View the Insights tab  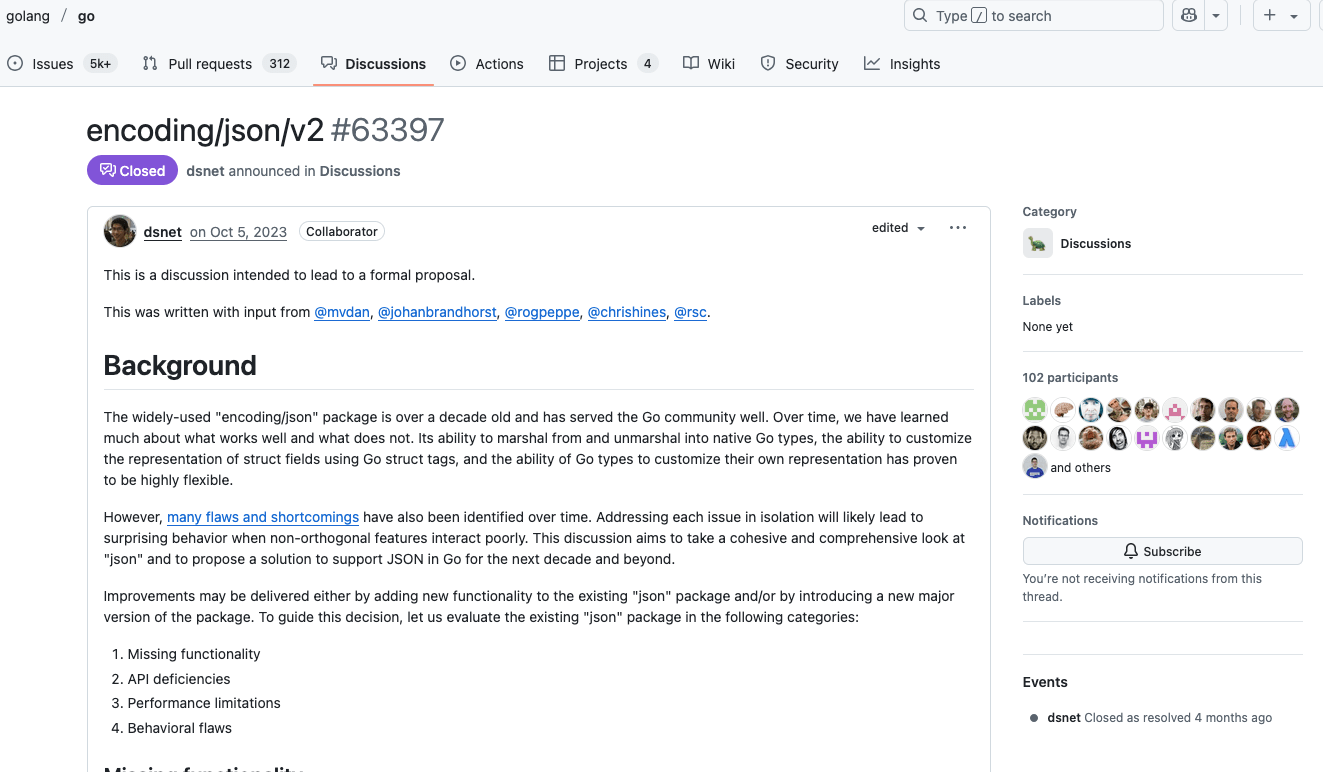click(x=902, y=64)
